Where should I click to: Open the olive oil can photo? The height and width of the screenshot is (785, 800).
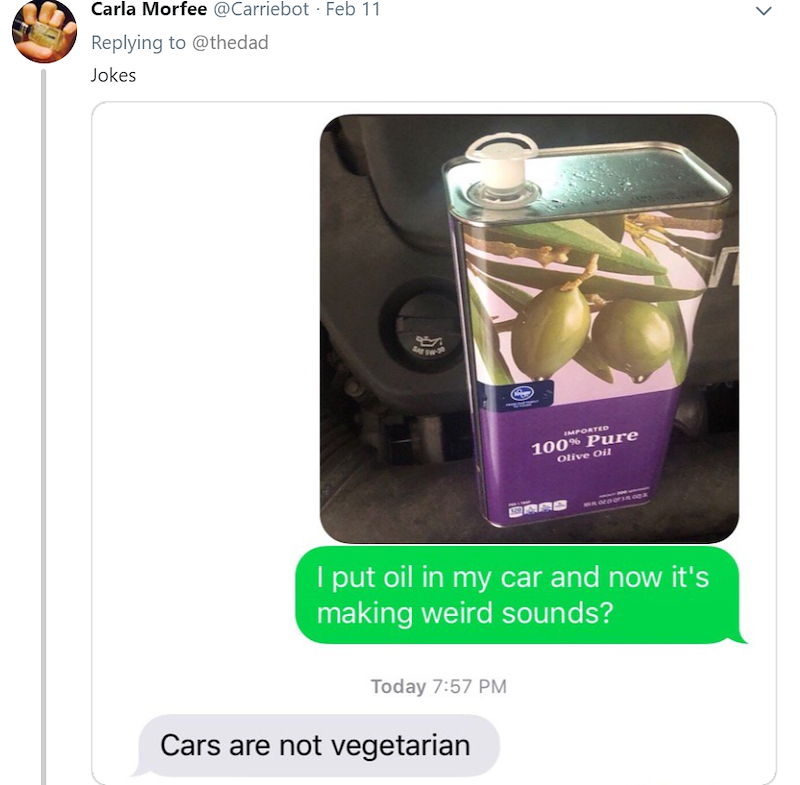[529, 328]
